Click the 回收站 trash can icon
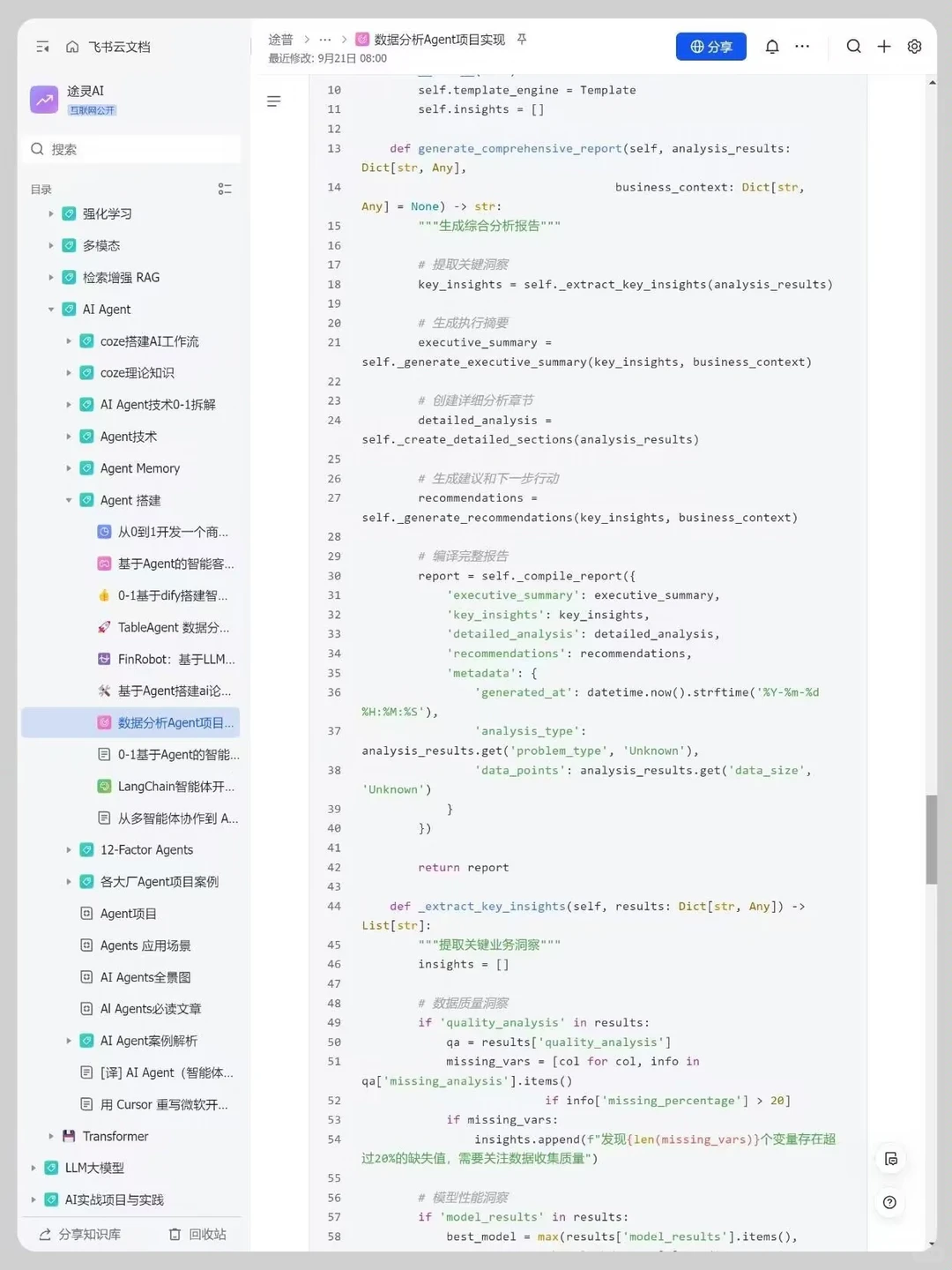This screenshot has height=1270, width=952. [175, 1234]
